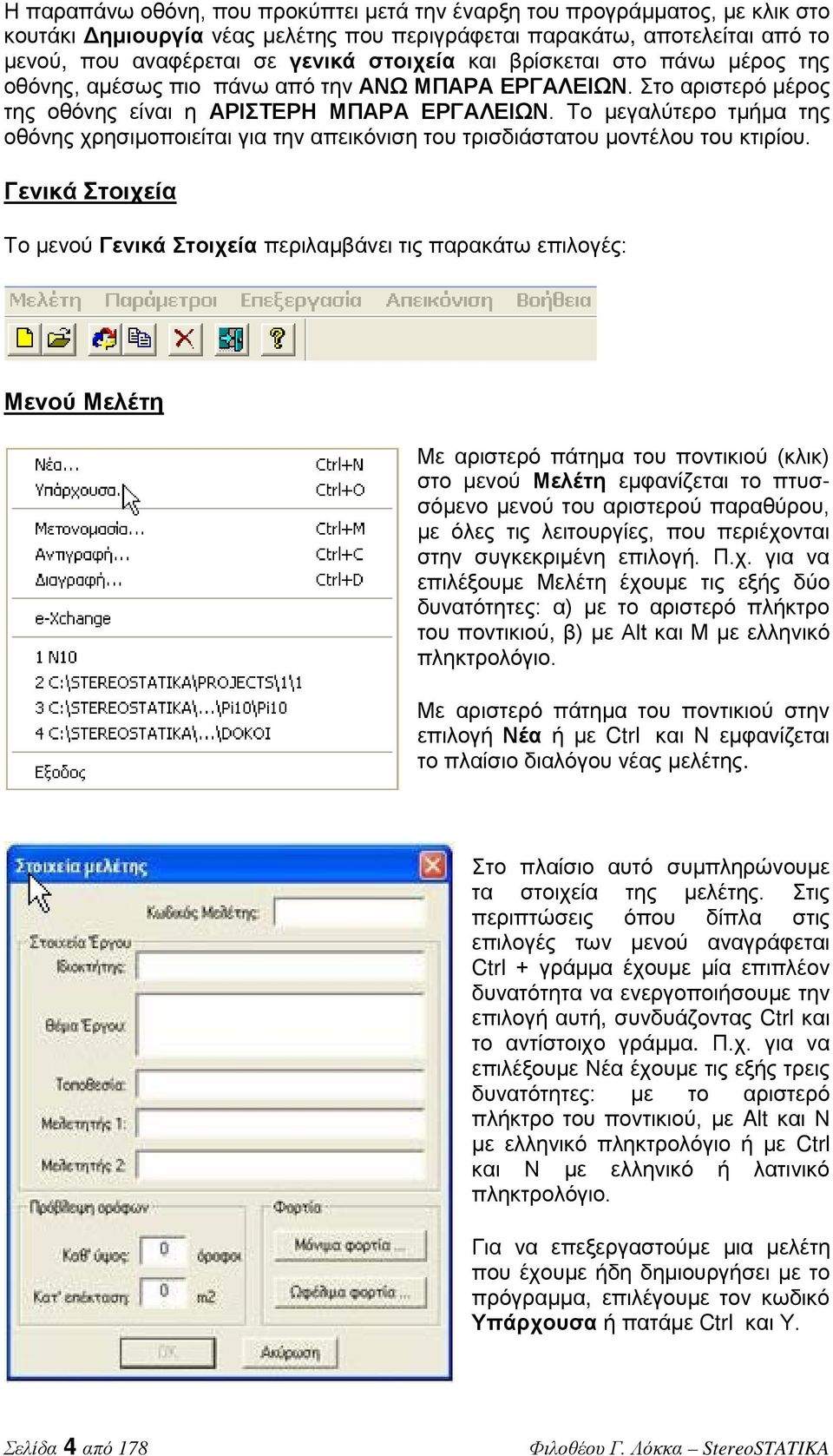Image resolution: width=833 pixels, height=1456 pixels.
Task: Click the OK button in the dialog
Action: click(x=168, y=1352)
